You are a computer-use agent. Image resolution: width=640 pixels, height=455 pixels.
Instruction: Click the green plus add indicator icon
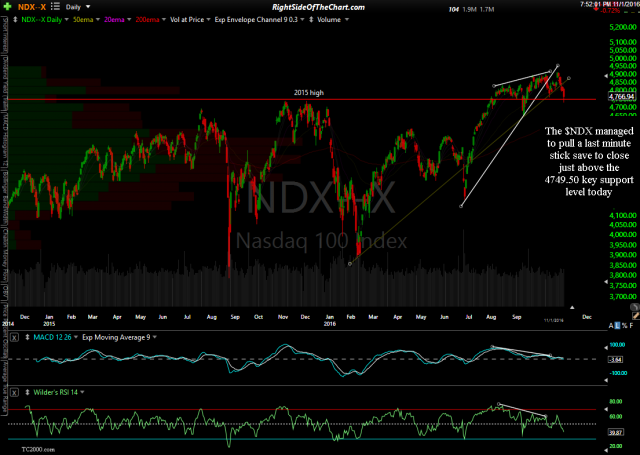tap(7, 7)
